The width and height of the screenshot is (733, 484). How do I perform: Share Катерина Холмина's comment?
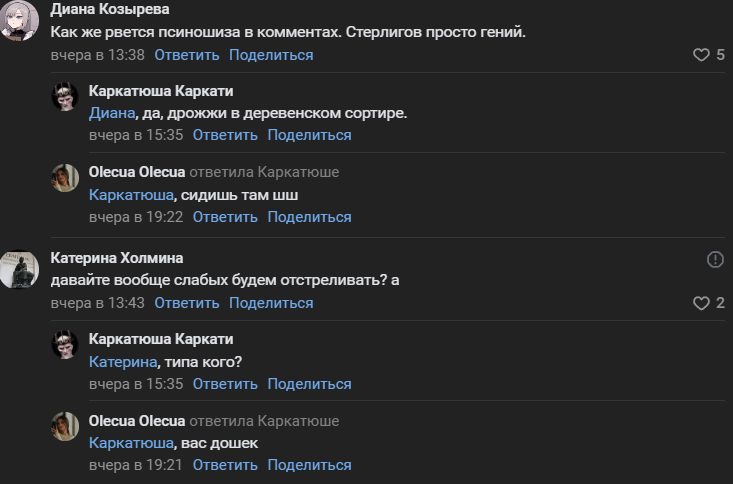[271, 303]
